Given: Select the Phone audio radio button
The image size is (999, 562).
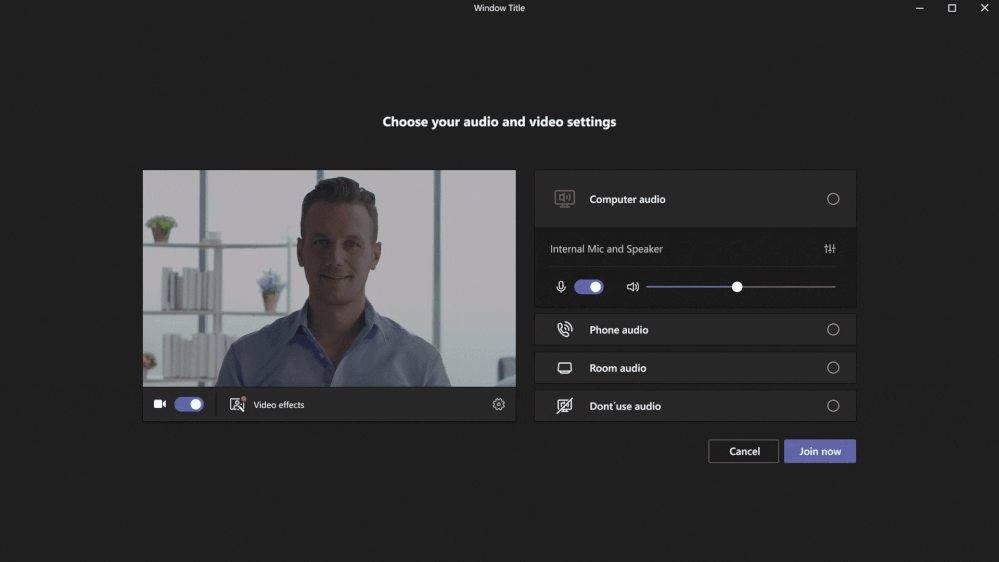Looking at the screenshot, I should pyautogui.click(x=833, y=329).
